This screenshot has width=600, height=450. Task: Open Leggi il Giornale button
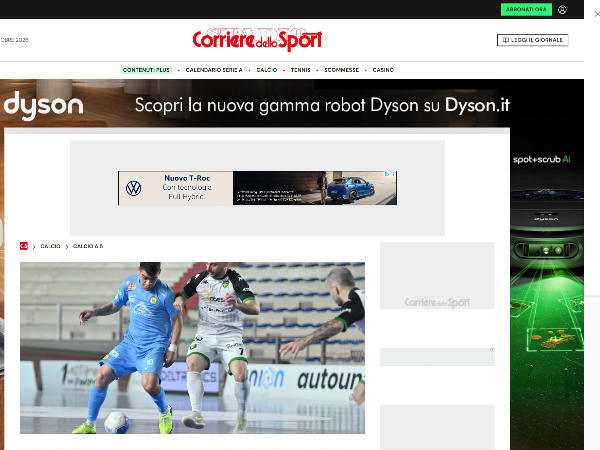(x=533, y=40)
